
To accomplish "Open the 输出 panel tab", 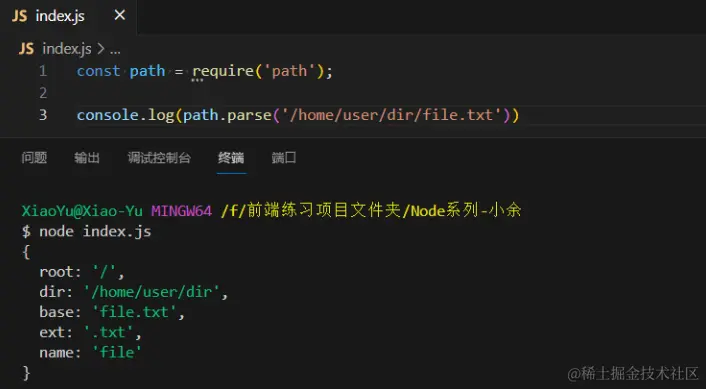I will click(x=87, y=158).
